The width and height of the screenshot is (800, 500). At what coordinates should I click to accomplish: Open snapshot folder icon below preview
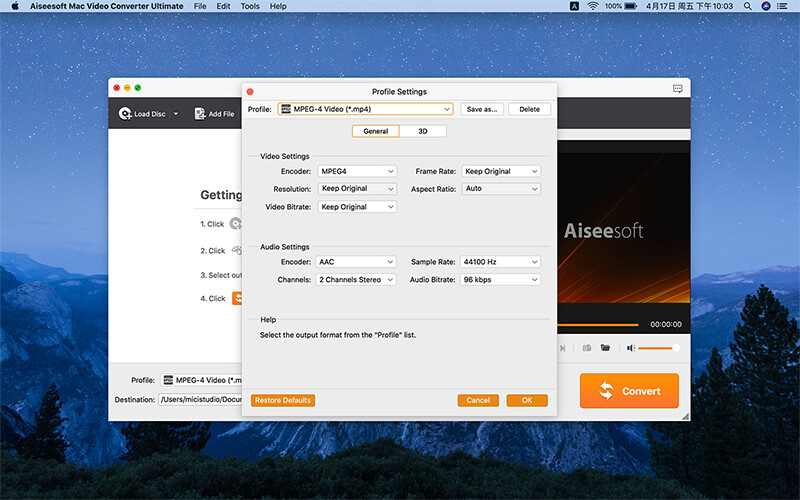click(605, 348)
